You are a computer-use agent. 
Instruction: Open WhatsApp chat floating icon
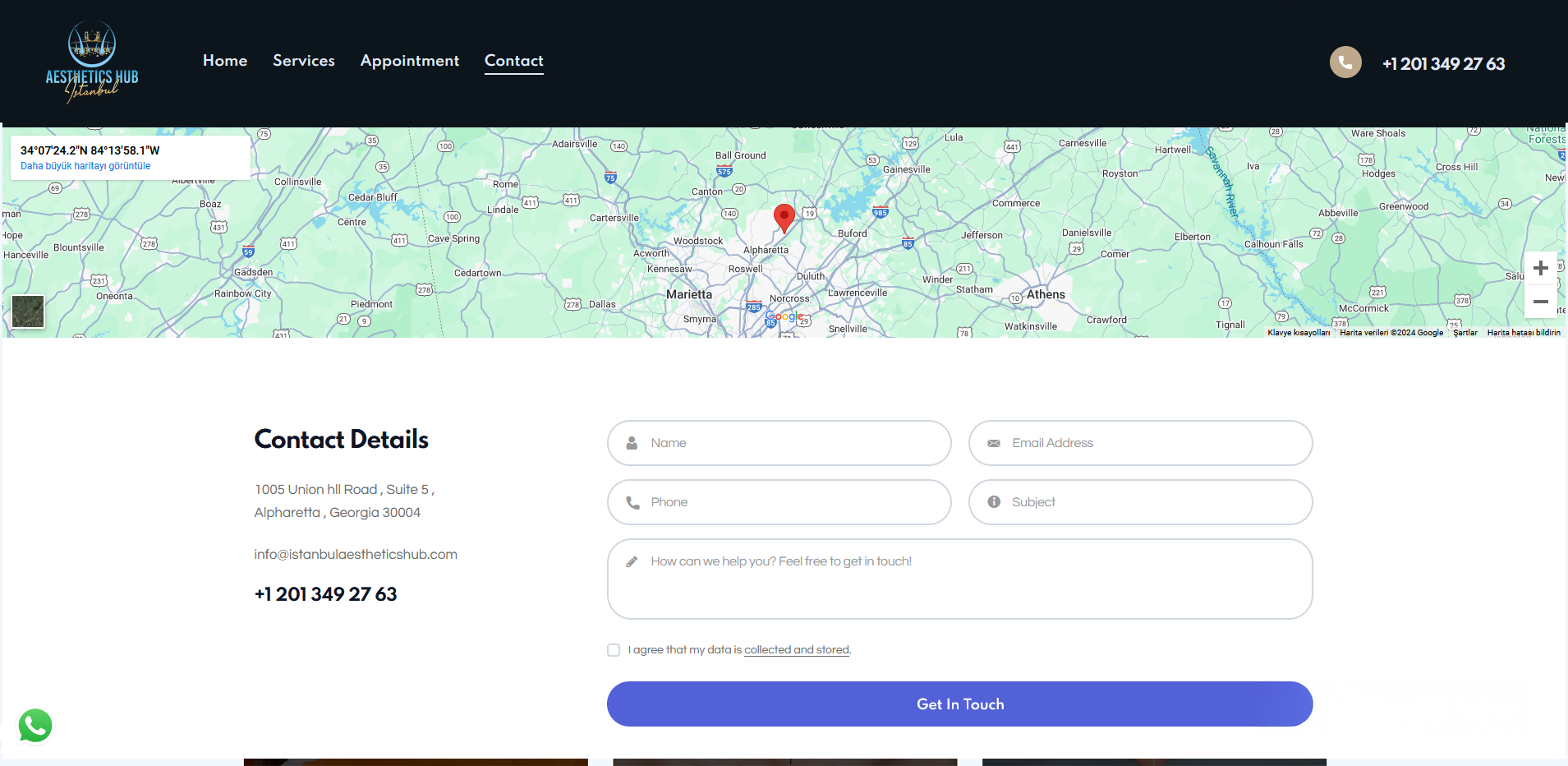click(x=35, y=726)
